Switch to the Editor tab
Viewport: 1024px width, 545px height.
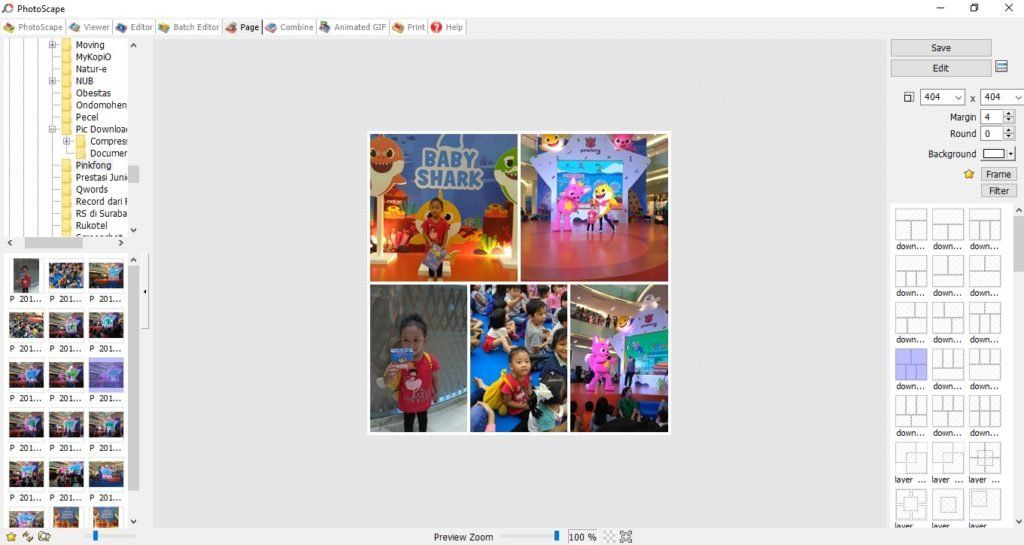click(134, 27)
